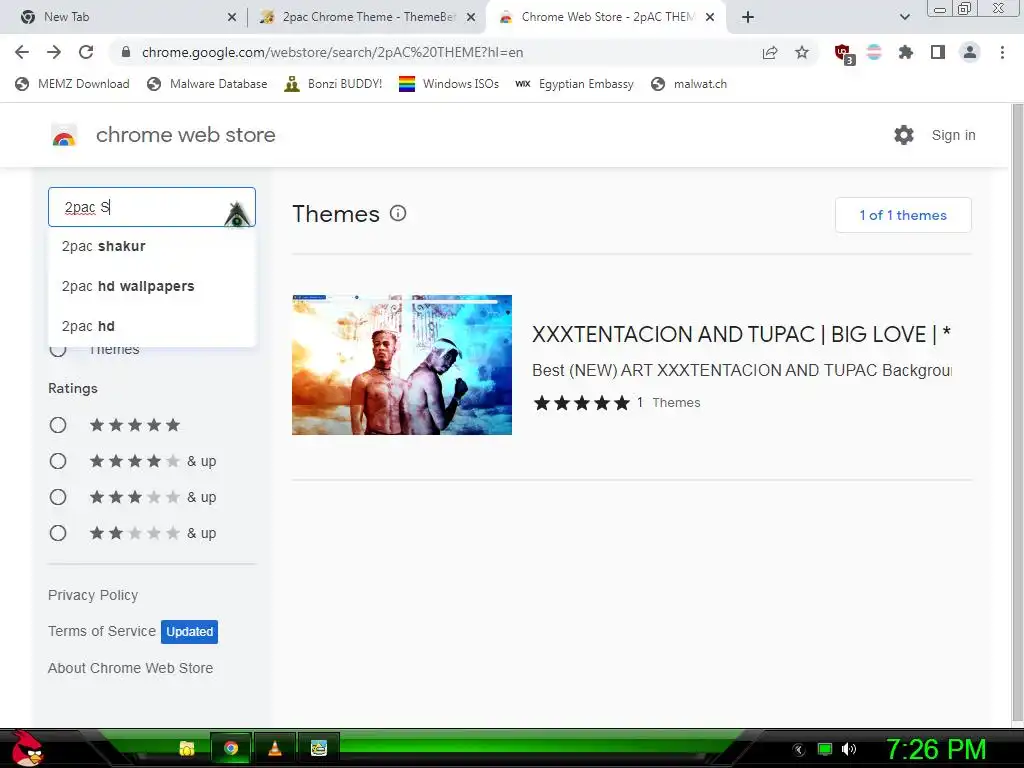Click the page vertical scrollbar
Image resolution: width=1024 pixels, height=768 pixels.
(1017, 414)
